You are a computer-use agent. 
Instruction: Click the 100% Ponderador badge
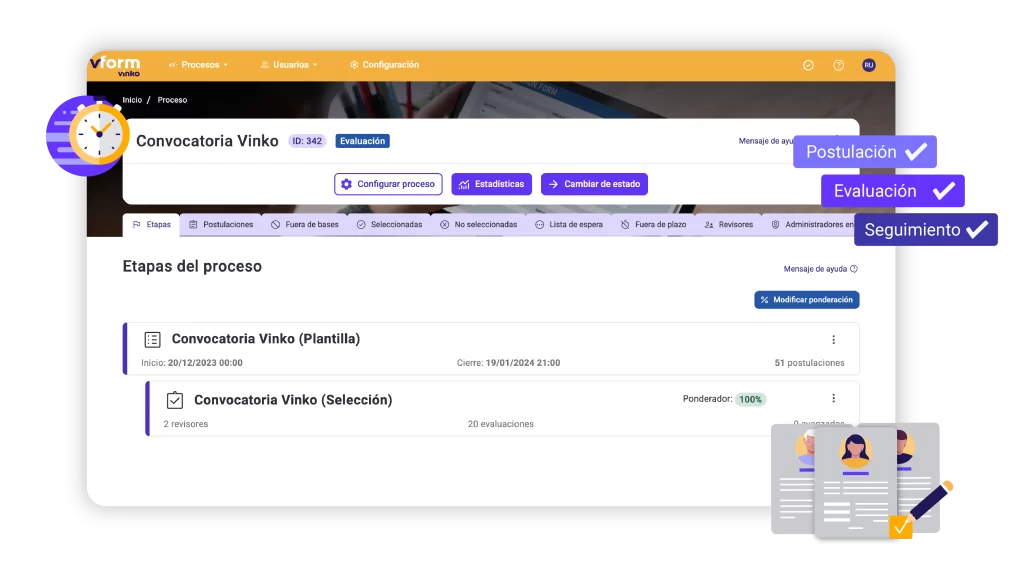(x=750, y=400)
